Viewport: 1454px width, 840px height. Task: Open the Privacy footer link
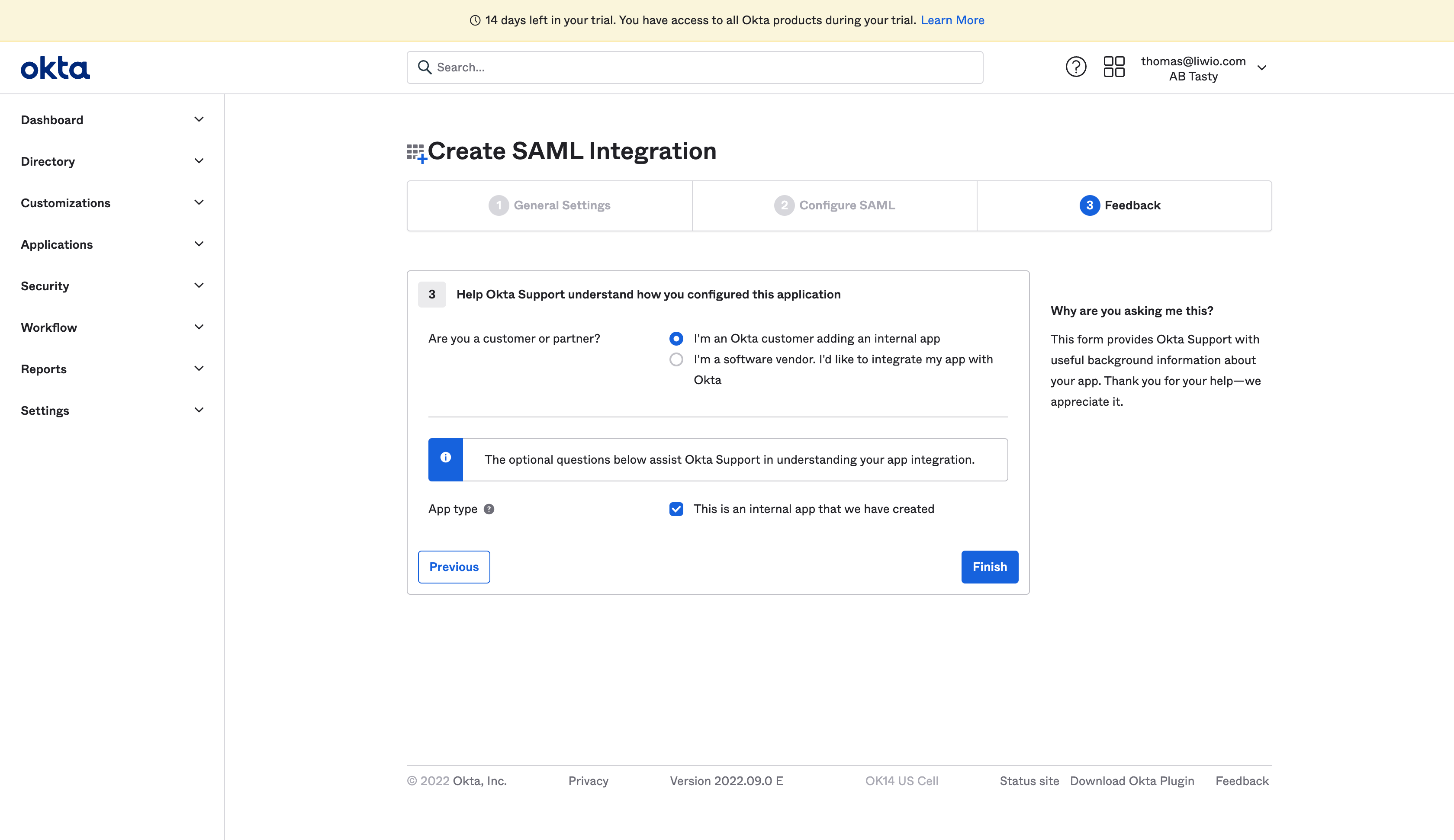(588, 781)
